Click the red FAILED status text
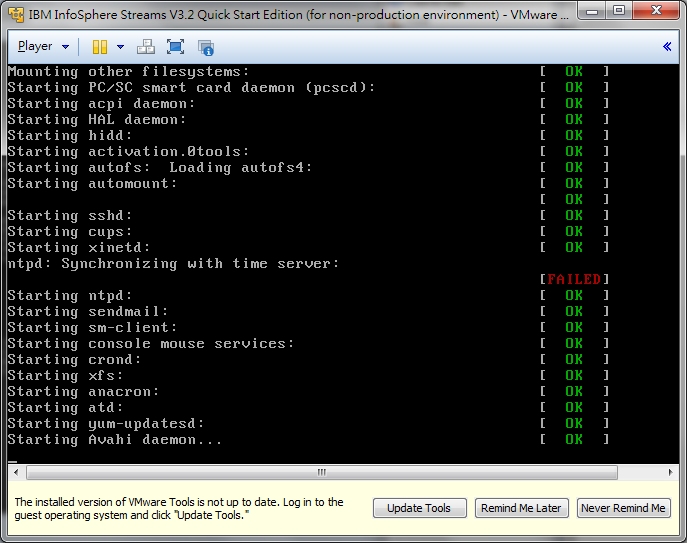687x543 pixels. (574, 279)
